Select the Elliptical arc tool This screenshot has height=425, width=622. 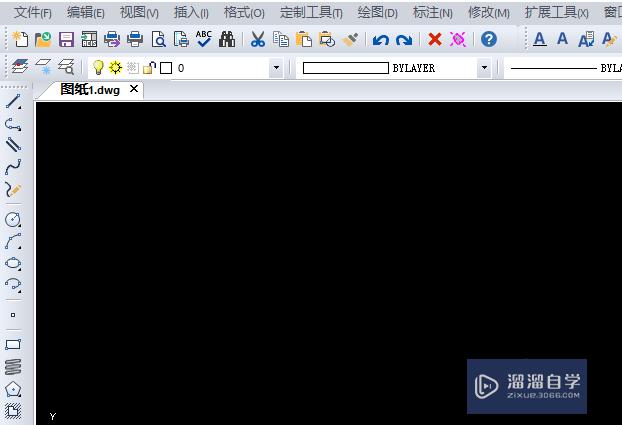pos(13,285)
